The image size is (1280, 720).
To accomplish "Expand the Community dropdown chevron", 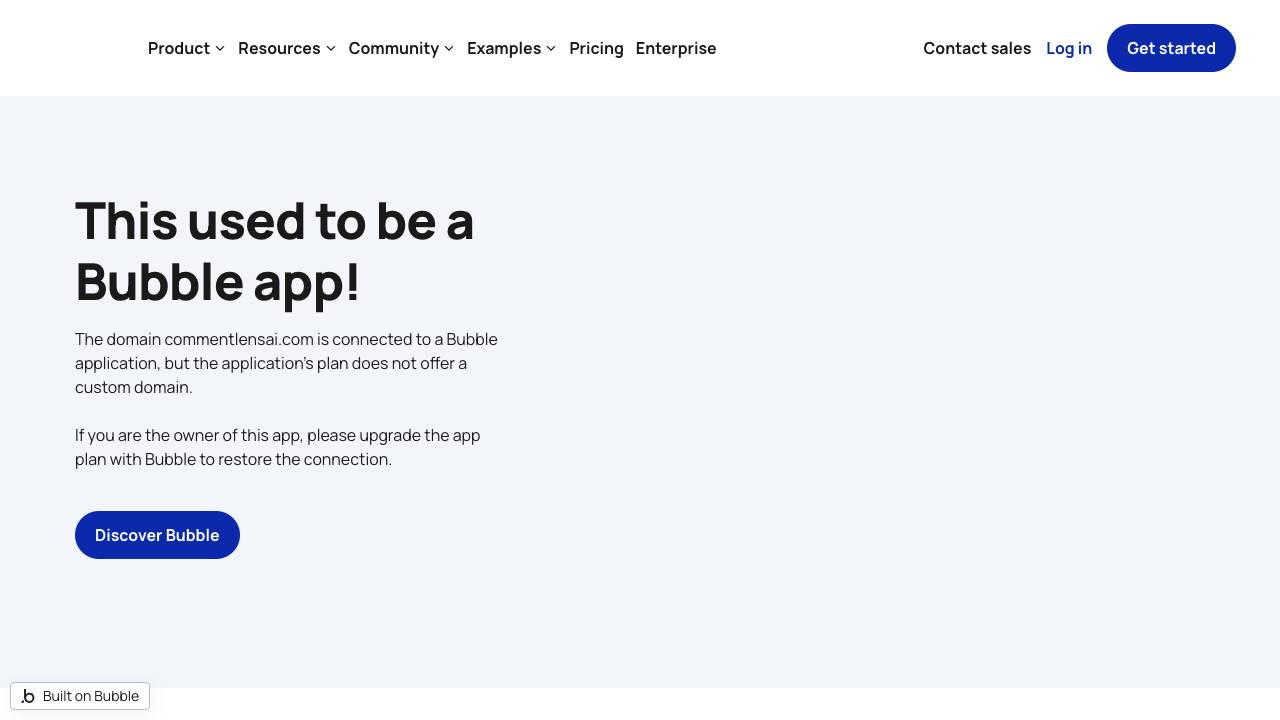I will point(449,49).
